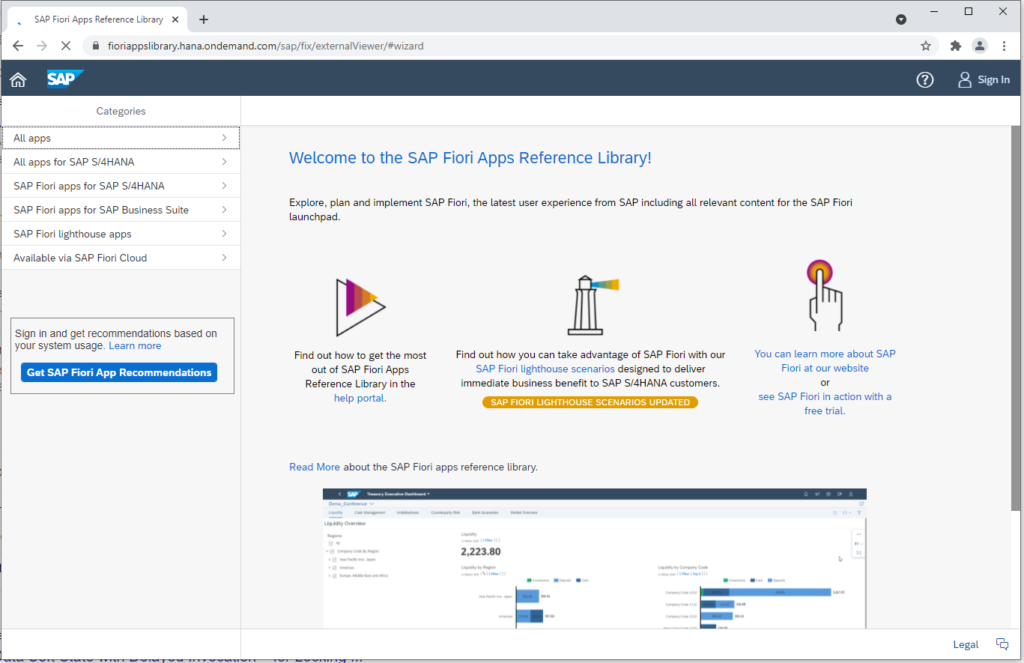Click Chrome tab search dropdown circle

click(x=901, y=20)
